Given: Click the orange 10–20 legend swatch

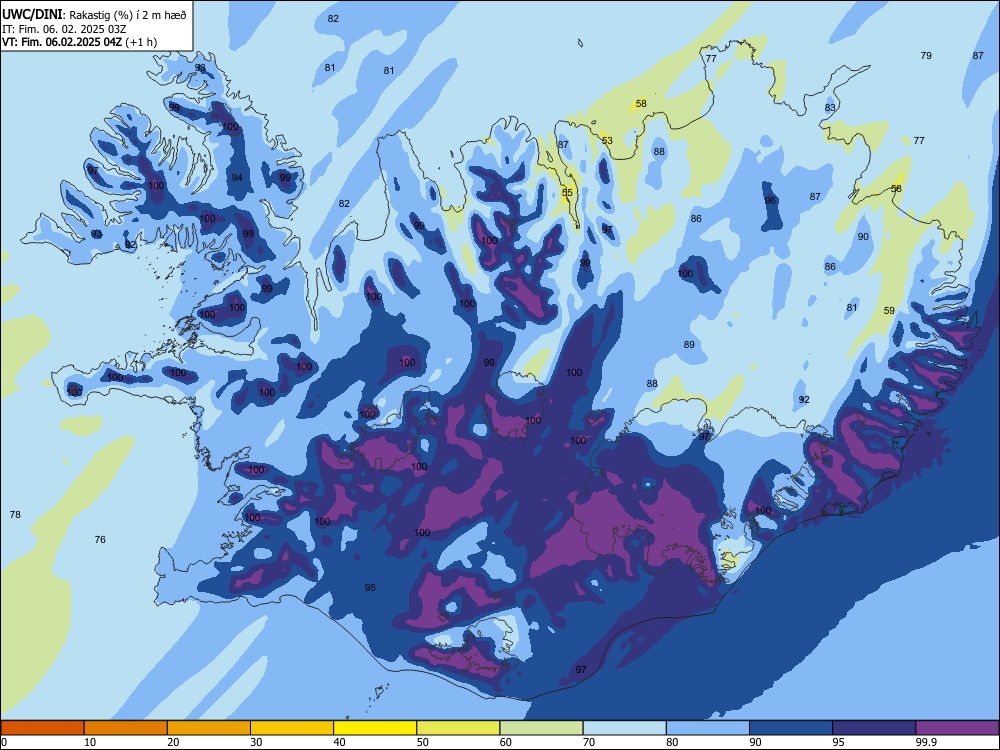Looking at the screenshot, I should click(x=126, y=728).
